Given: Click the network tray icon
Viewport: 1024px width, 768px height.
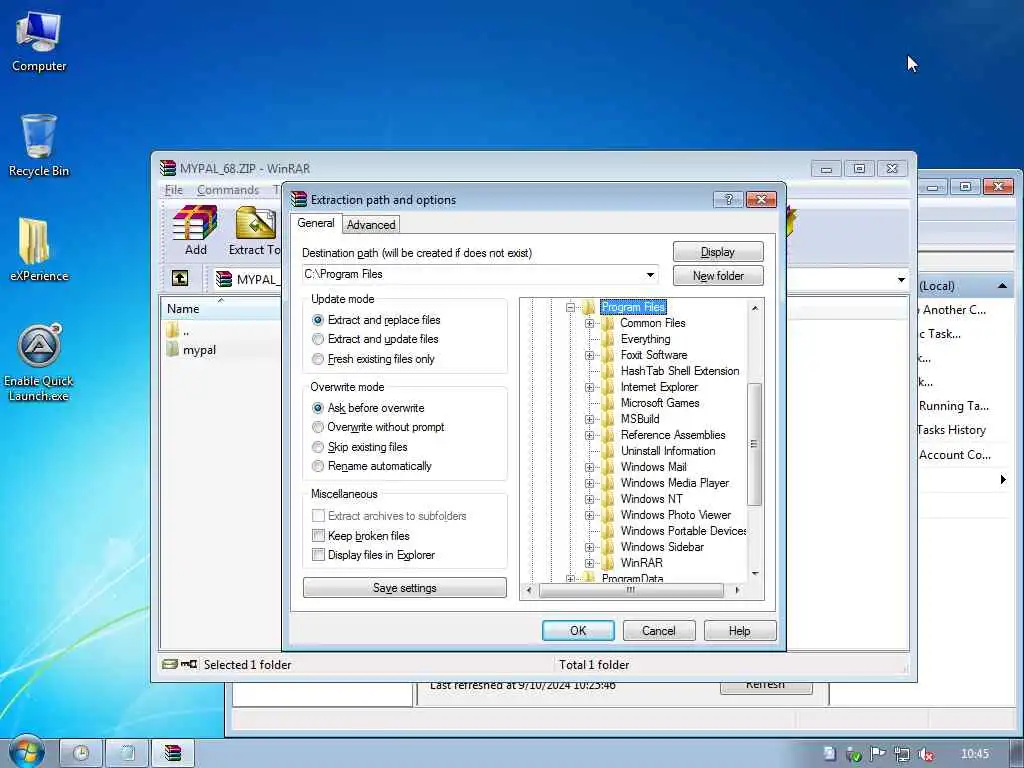Looking at the screenshot, I should click(x=901, y=754).
